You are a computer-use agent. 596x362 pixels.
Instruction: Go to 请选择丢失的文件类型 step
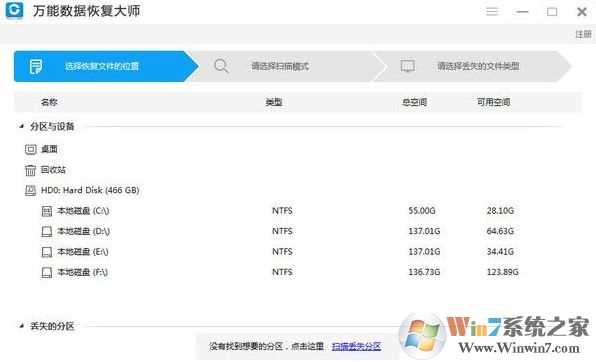point(473,66)
